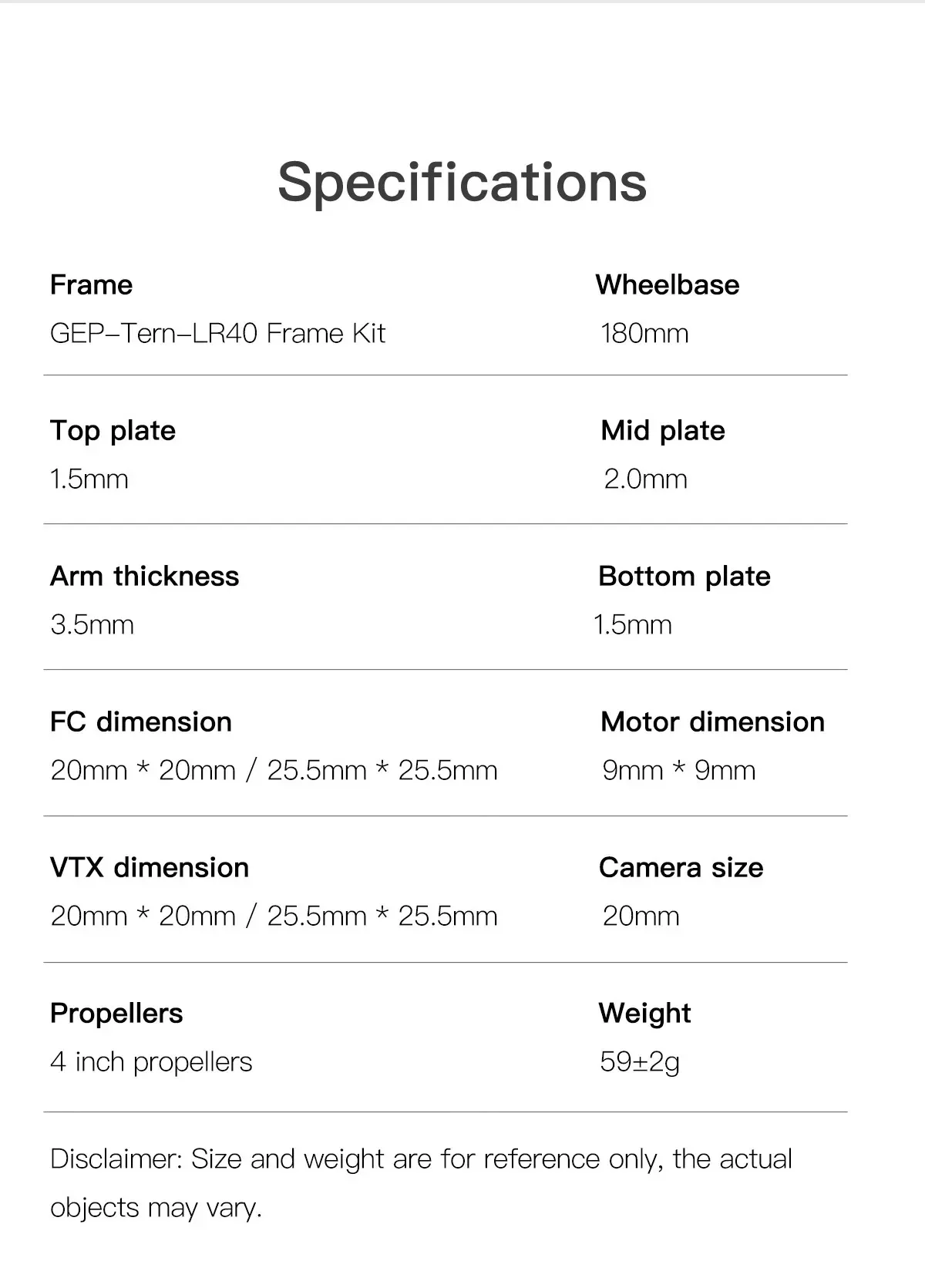
Task: Select the Wheelbase label
Action: coord(668,285)
